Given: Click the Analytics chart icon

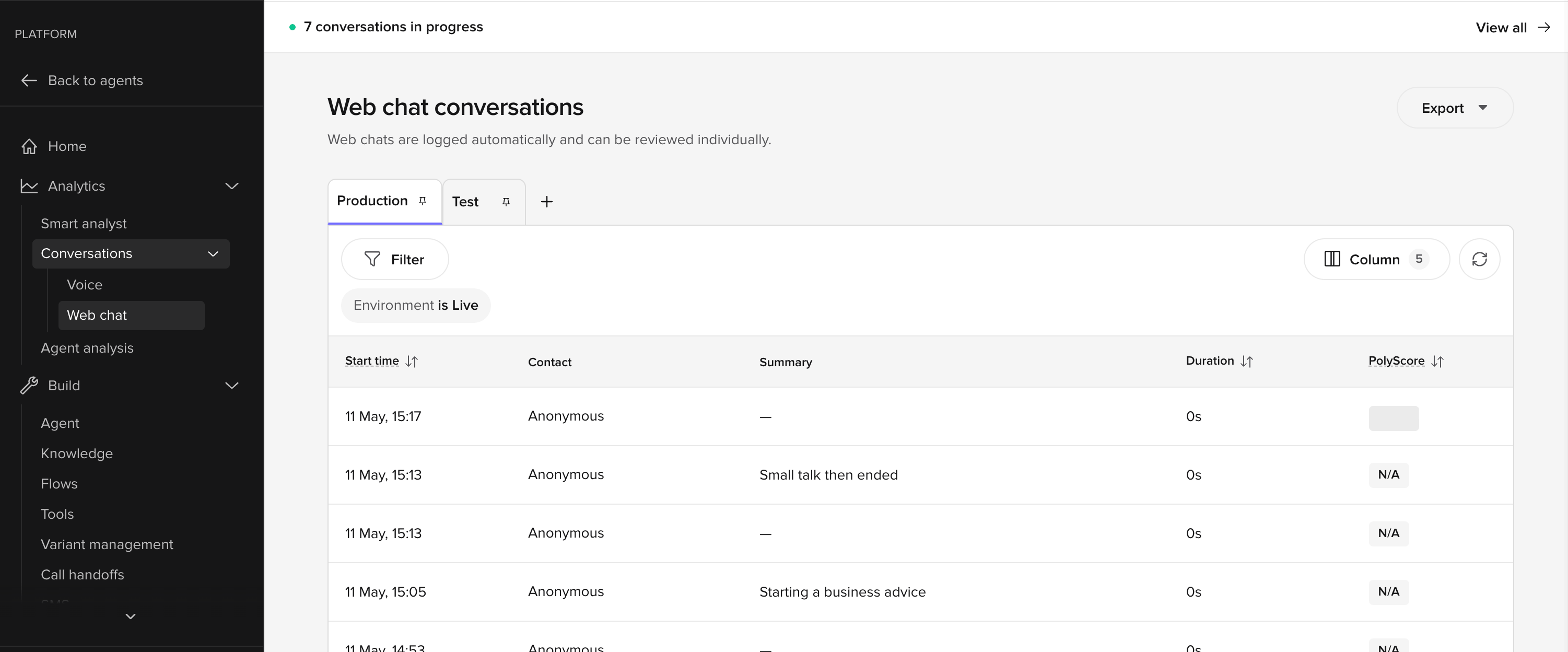Looking at the screenshot, I should coord(29,185).
